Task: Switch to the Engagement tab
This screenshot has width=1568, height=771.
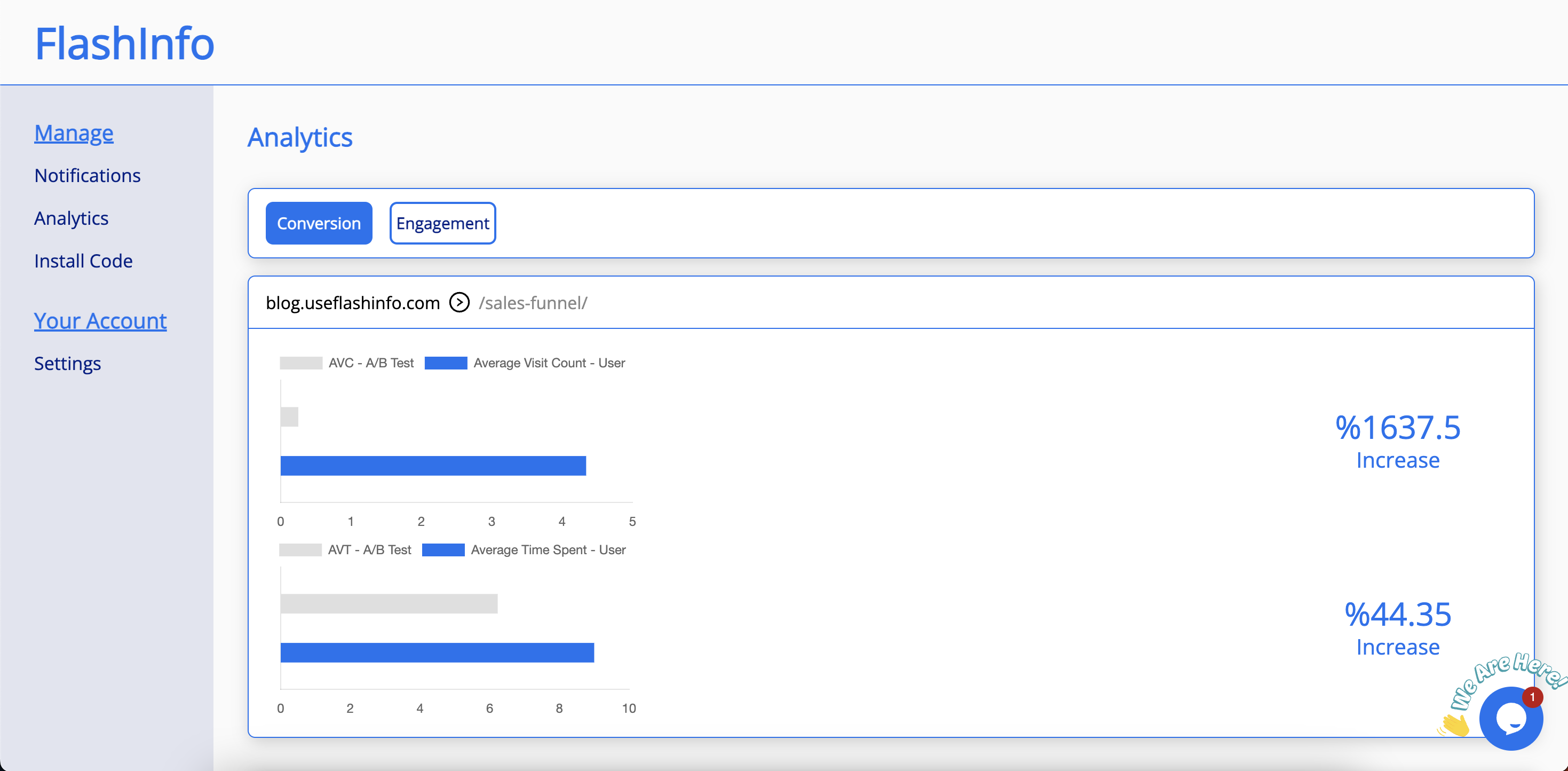Action: pos(442,224)
